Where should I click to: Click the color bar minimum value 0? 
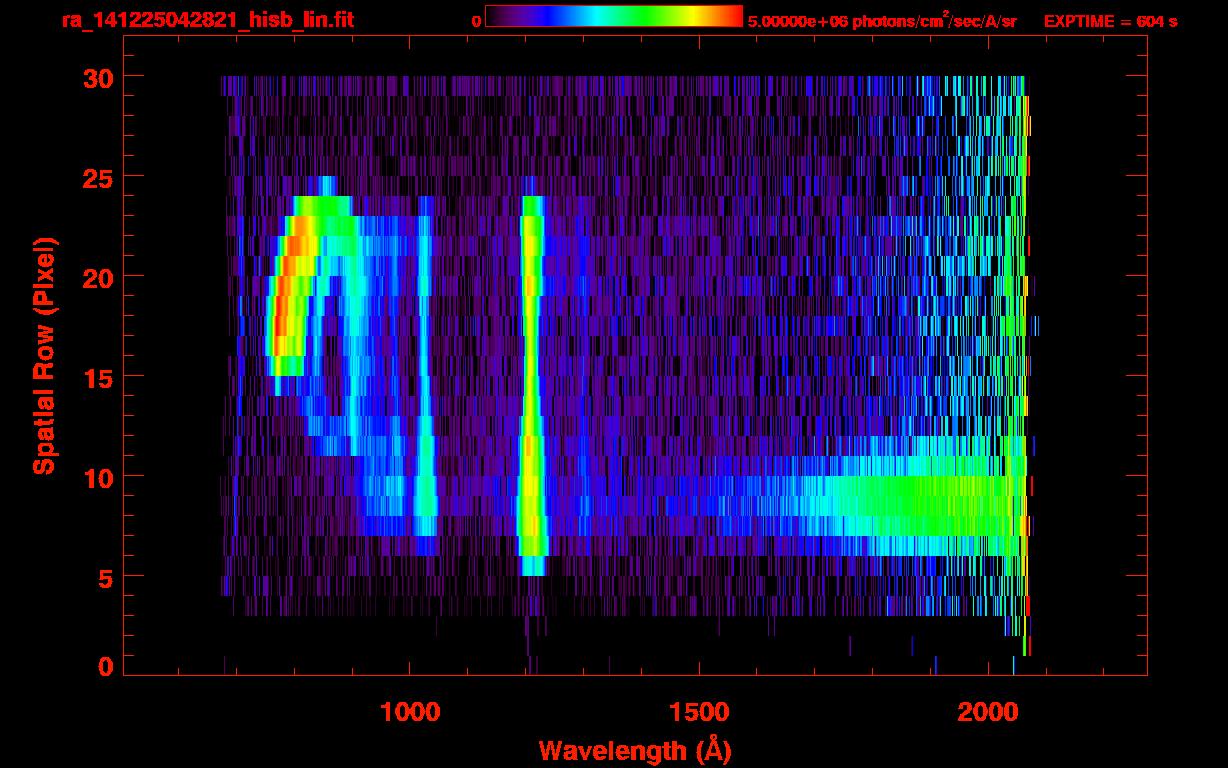pos(476,20)
